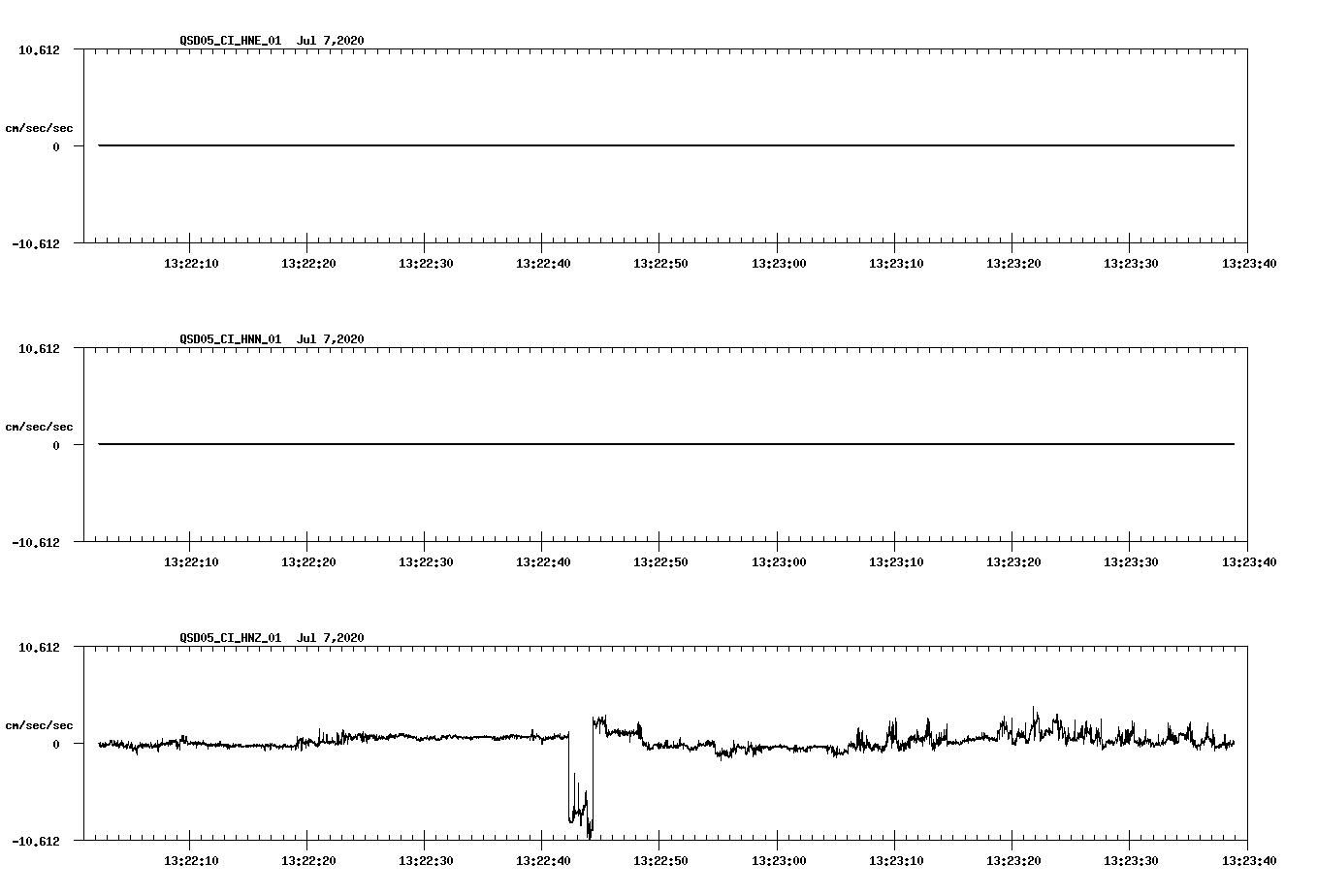Viewport: 1317px width, 896px height.
Task: Click the QSD05_CI_HNN_01 plot title
Action: 230,339
